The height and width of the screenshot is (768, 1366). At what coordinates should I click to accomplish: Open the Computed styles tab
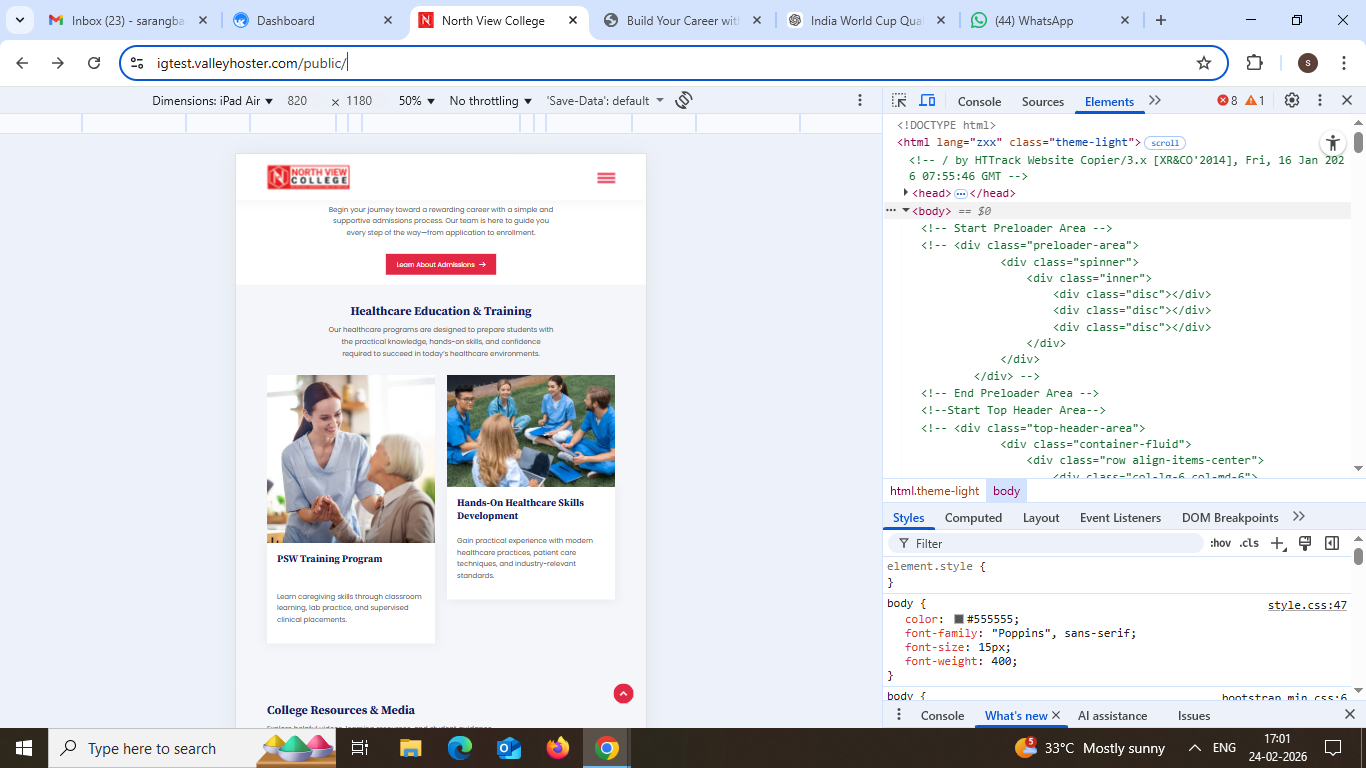pyautogui.click(x=973, y=518)
